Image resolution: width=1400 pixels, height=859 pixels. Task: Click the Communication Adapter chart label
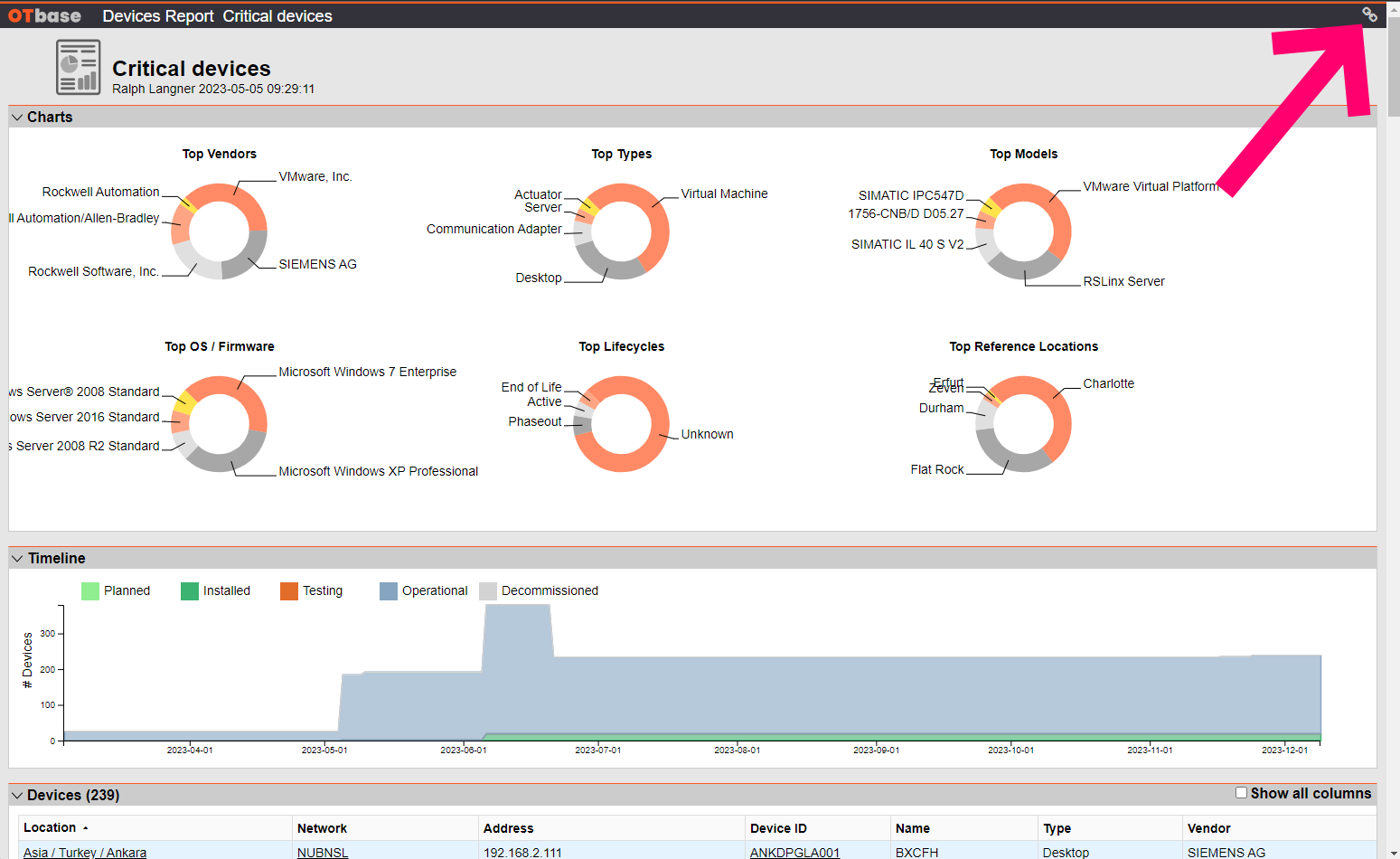click(494, 229)
